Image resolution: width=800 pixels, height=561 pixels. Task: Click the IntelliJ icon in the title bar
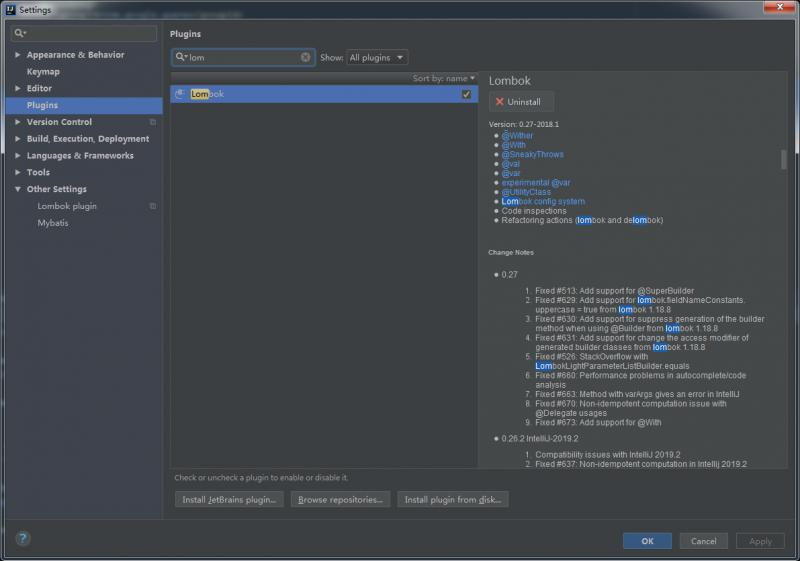coord(10,9)
